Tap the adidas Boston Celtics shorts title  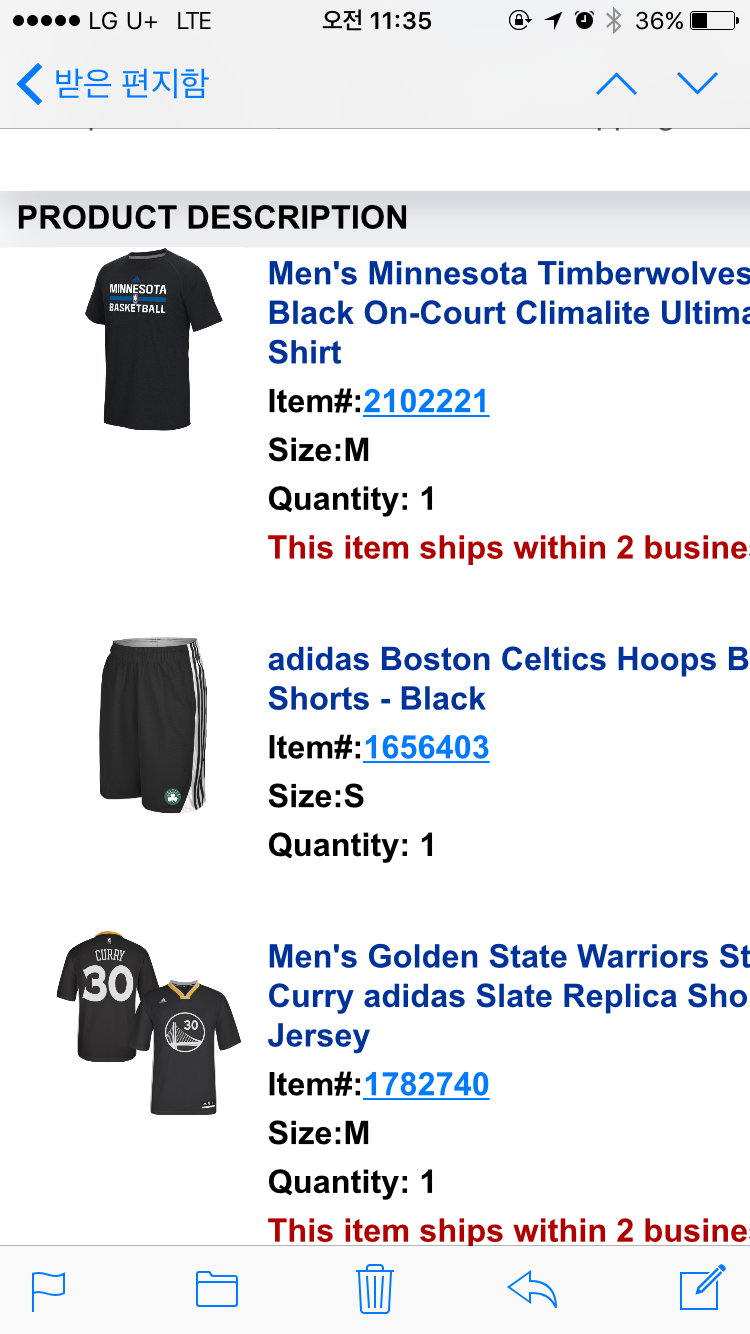(509, 679)
